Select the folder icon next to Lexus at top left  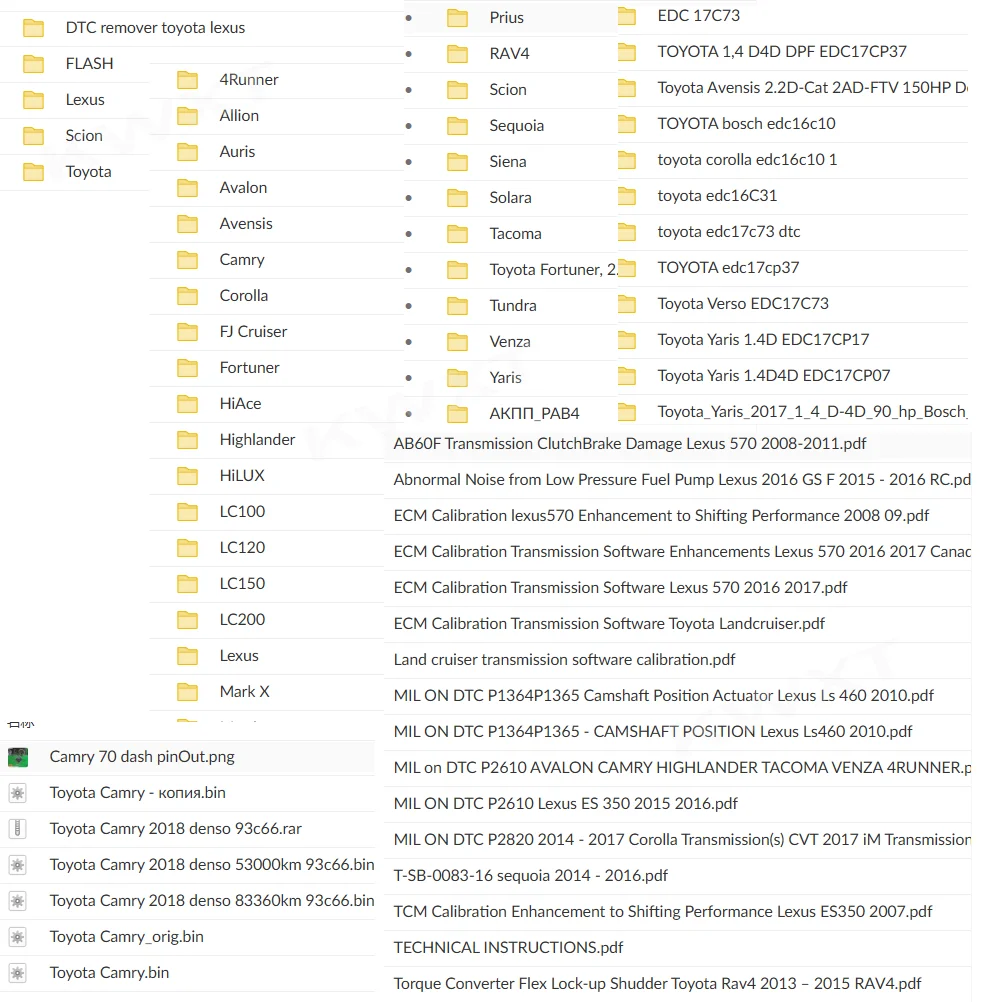click(x=33, y=100)
